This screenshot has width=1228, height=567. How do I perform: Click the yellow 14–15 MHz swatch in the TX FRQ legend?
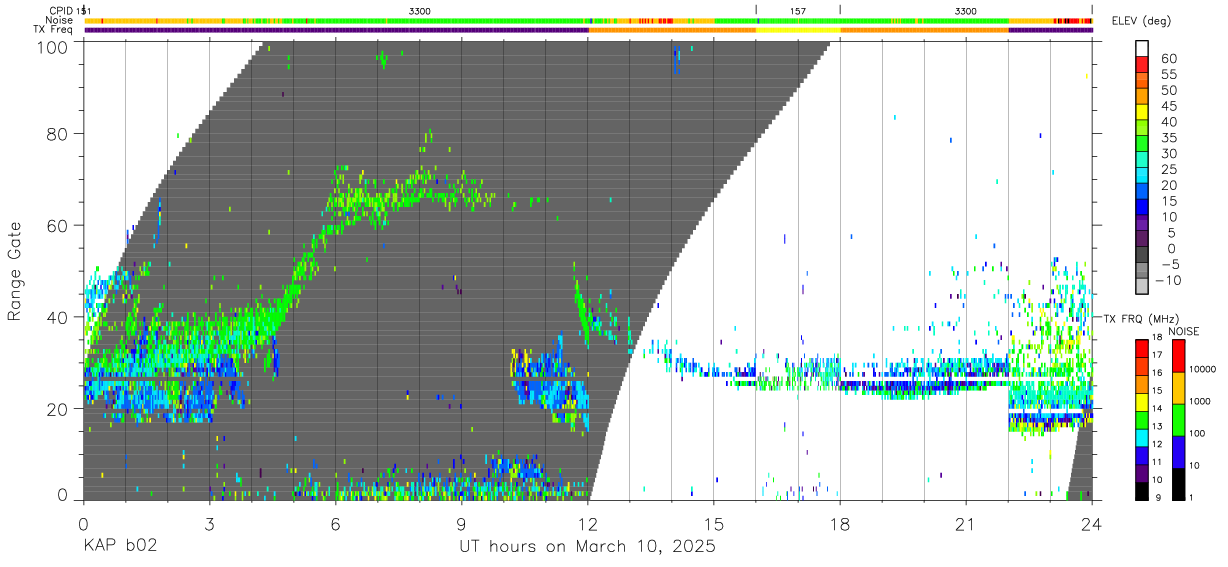1140,400
